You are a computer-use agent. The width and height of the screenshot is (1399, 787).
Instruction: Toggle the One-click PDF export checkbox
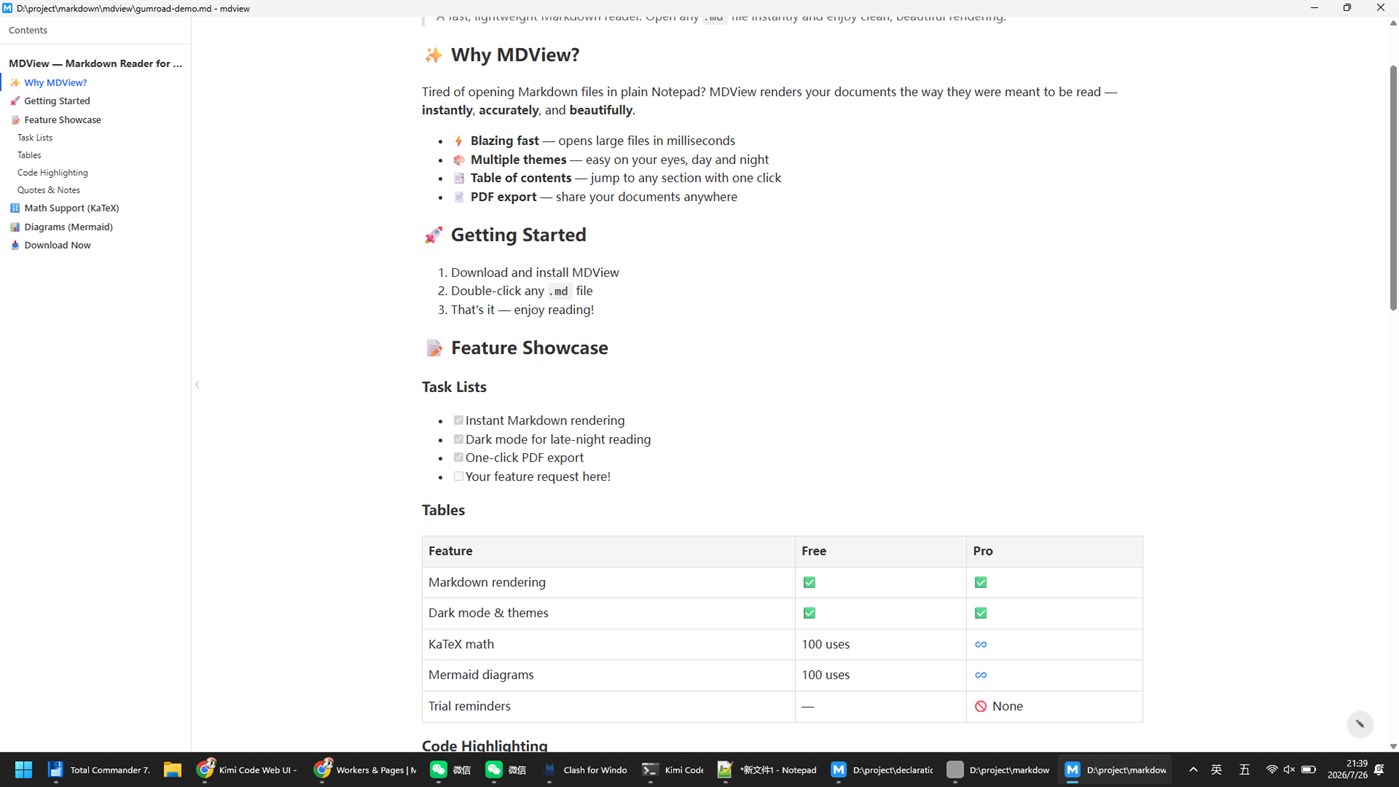click(x=458, y=457)
